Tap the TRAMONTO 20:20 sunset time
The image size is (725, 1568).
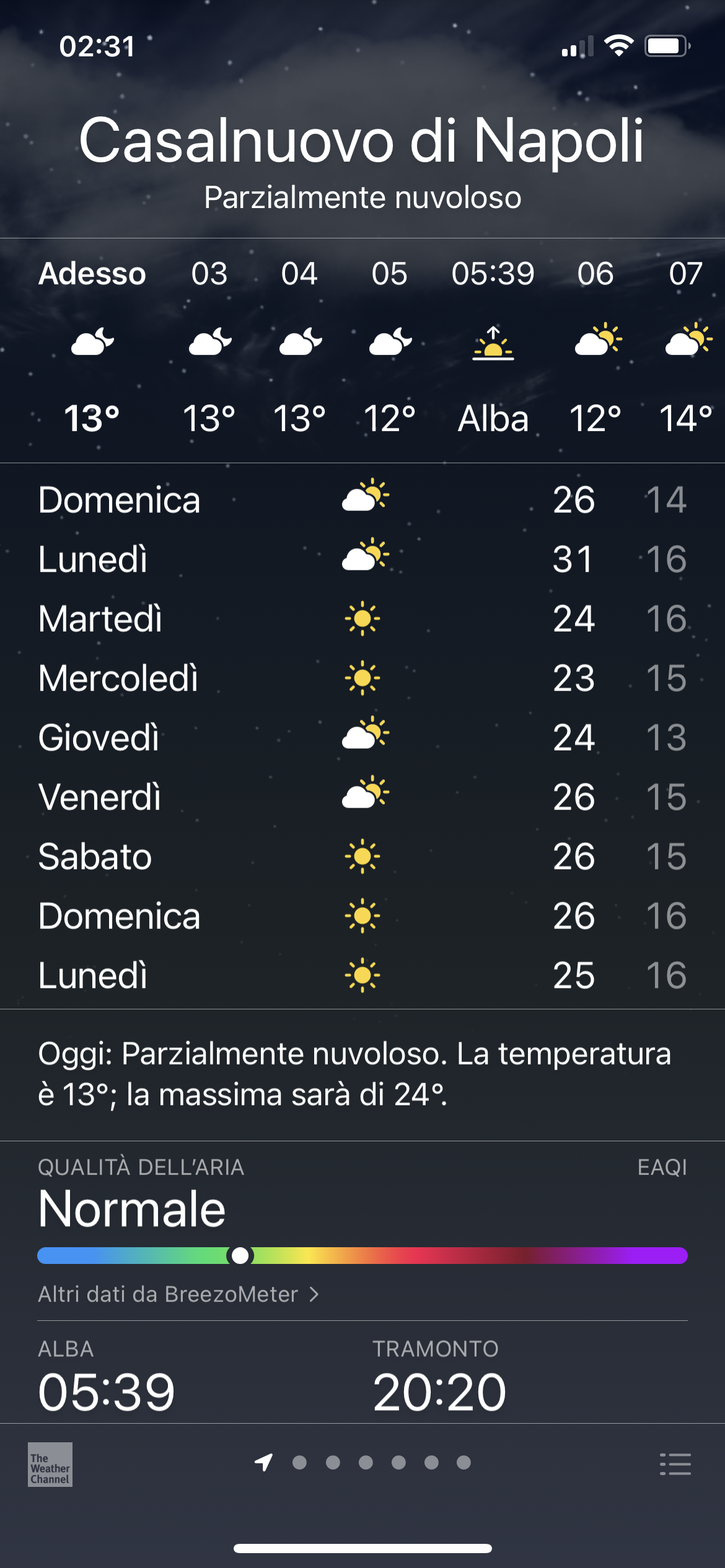point(439,1392)
